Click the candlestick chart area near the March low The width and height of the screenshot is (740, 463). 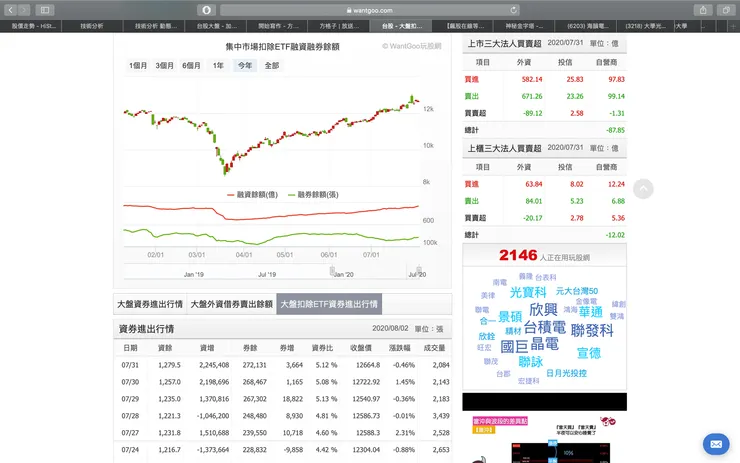click(225, 168)
